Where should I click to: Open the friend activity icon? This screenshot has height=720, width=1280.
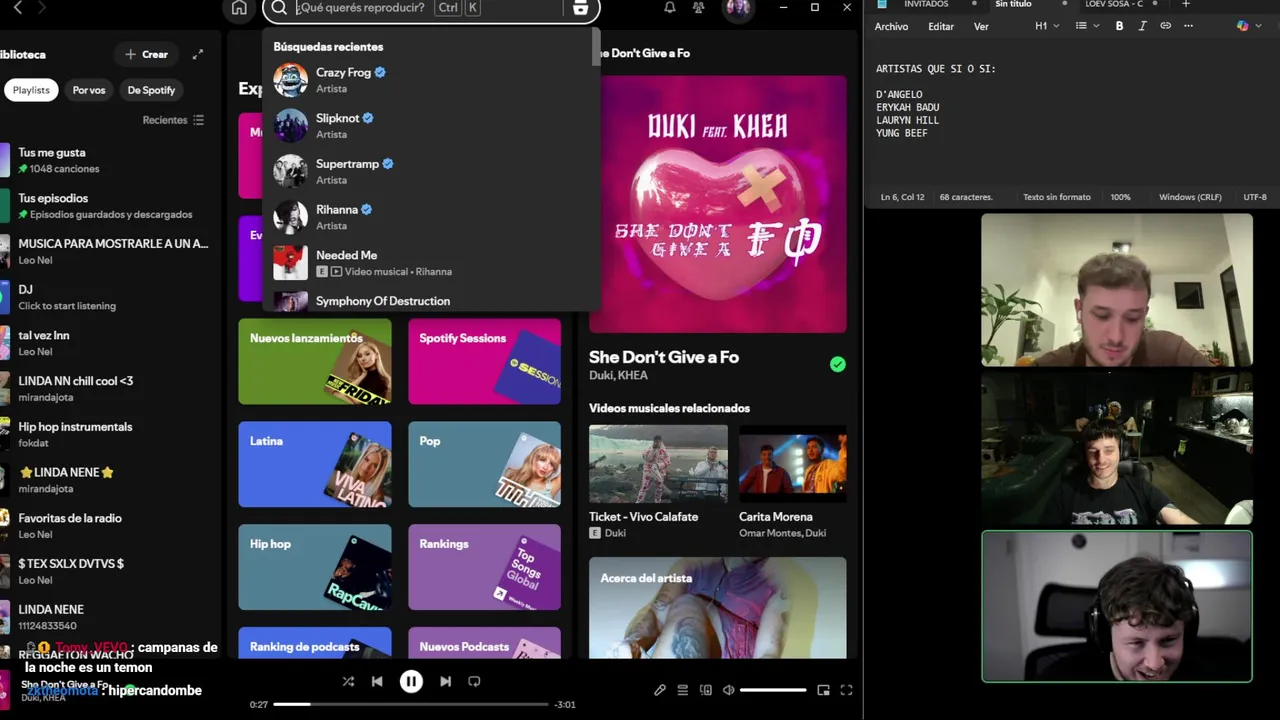coord(698,7)
